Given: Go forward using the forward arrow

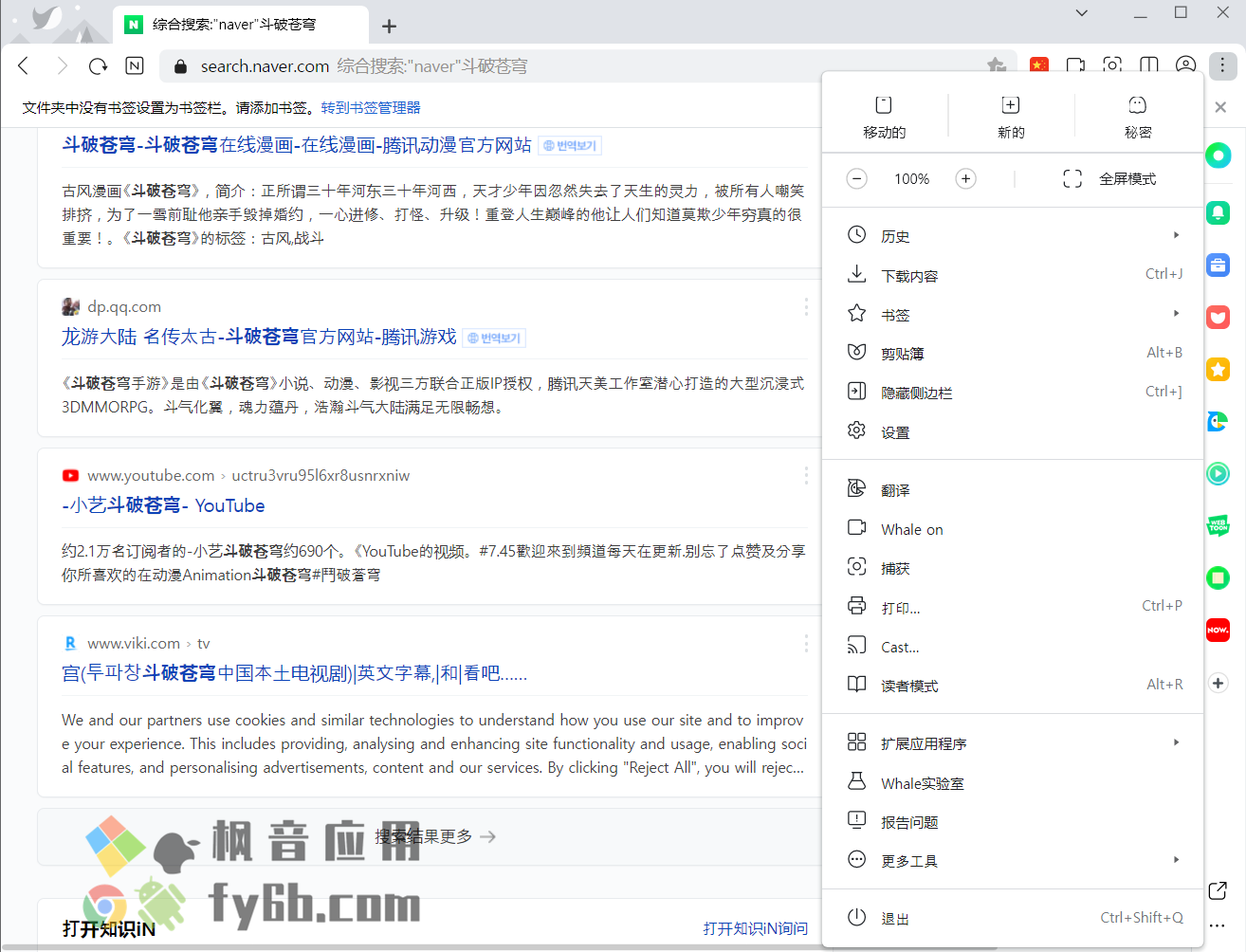Looking at the screenshot, I should click(62, 65).
